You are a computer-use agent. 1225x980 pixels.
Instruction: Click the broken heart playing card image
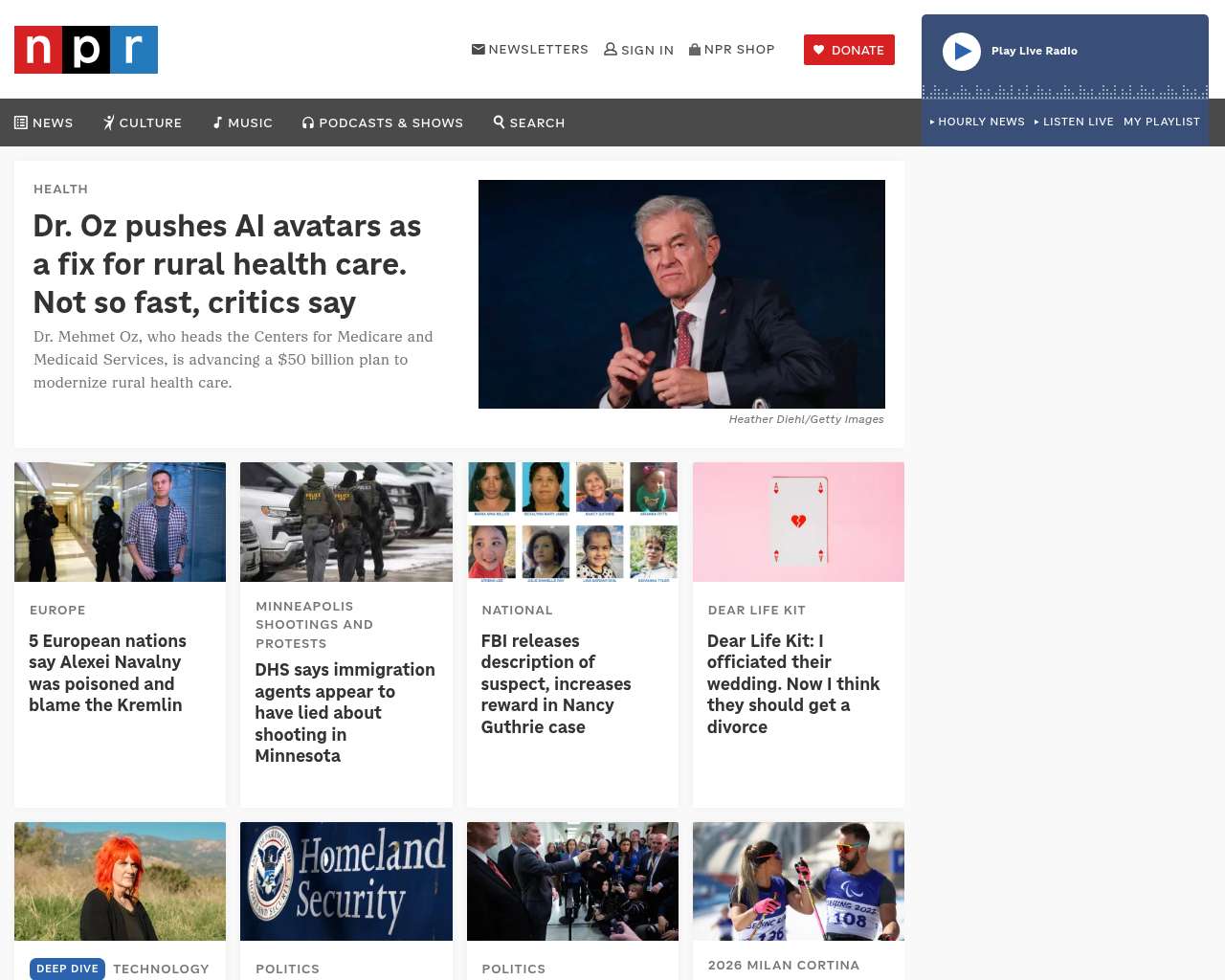coord(798,522)
